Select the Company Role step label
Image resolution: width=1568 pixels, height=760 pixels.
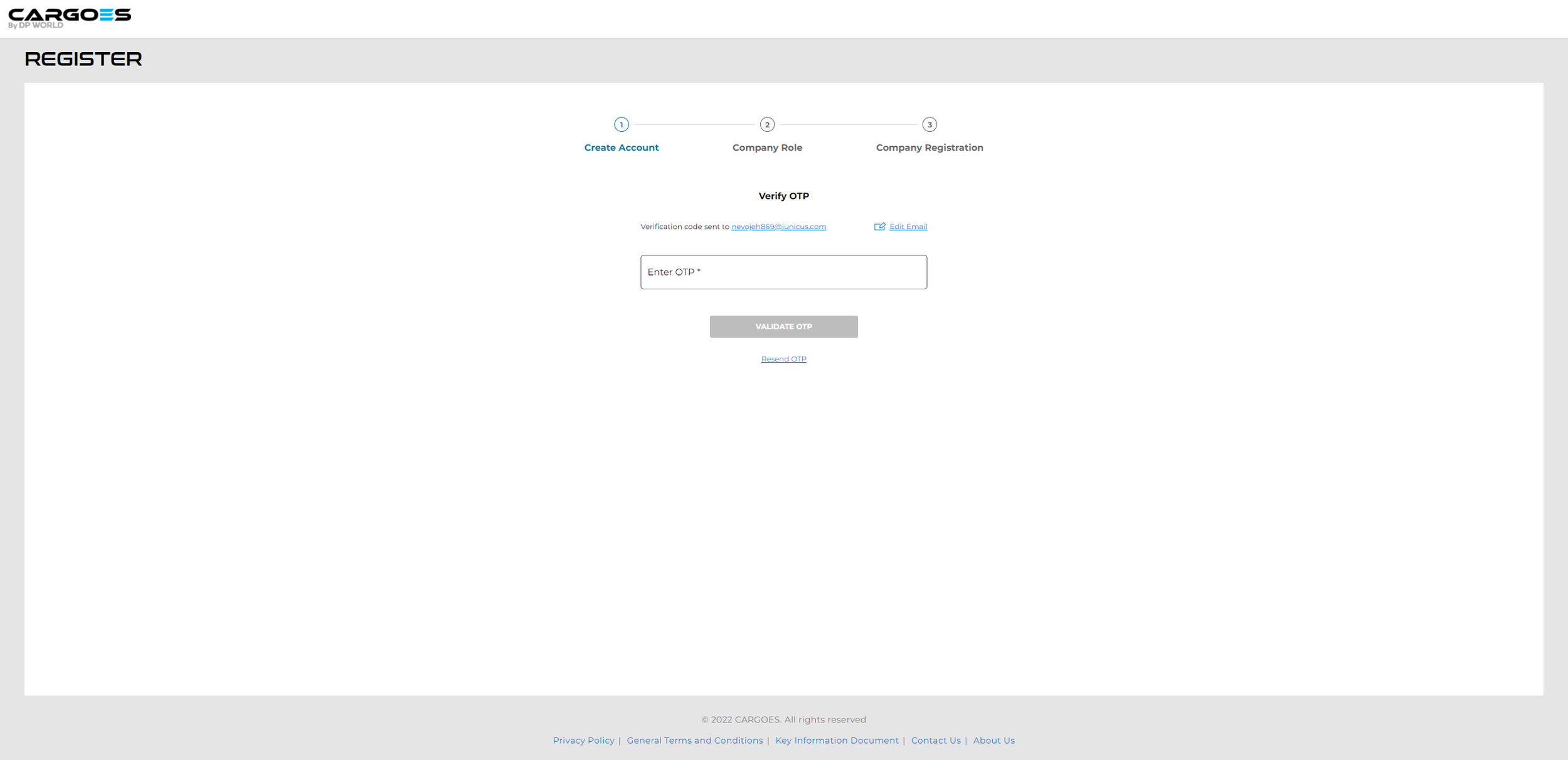[x=766, y=147]
